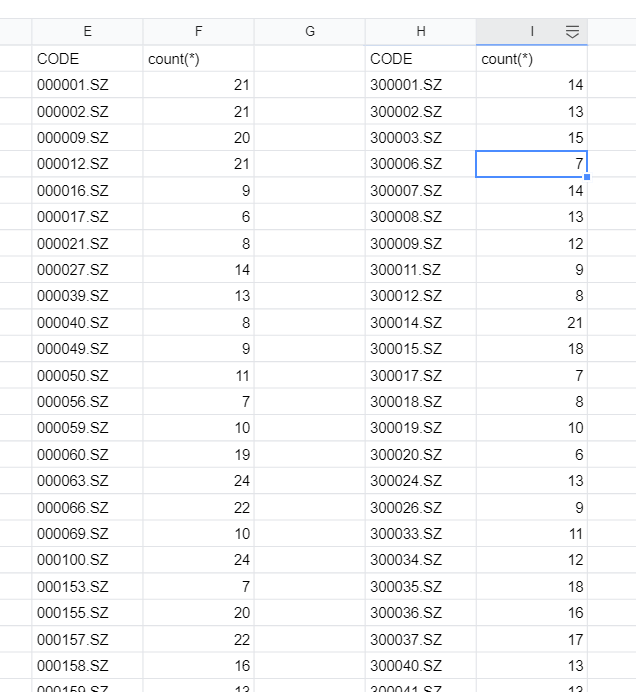Select cell 000056.SZ
Image resolution: width=636 pixels, height=692 pixels.
(x=87, y=402)
